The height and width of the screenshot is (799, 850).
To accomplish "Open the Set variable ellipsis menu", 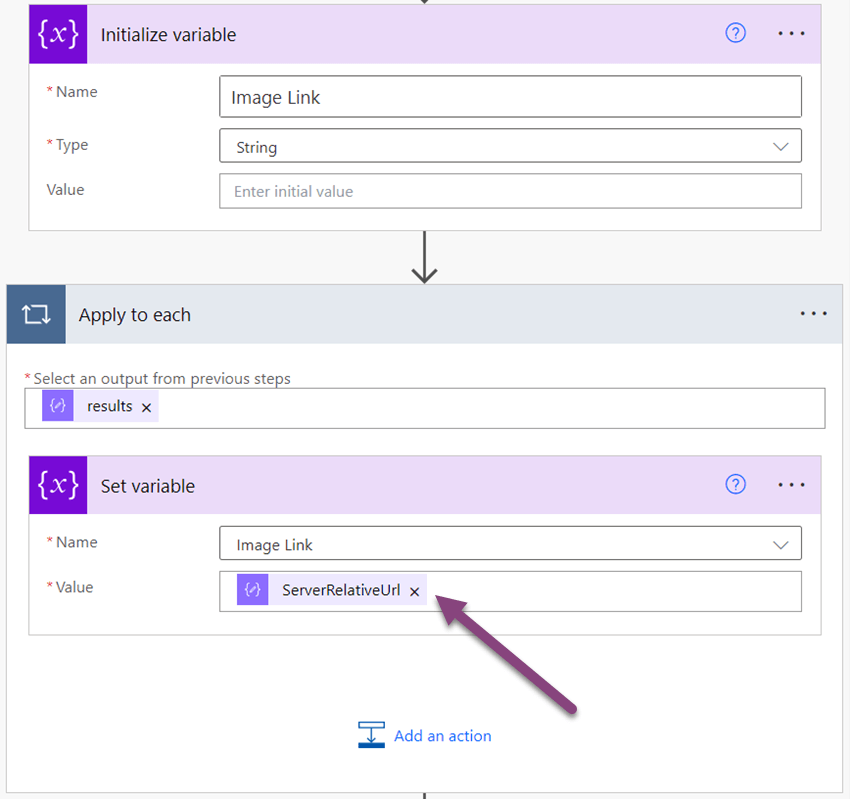I will pos(791,484).
